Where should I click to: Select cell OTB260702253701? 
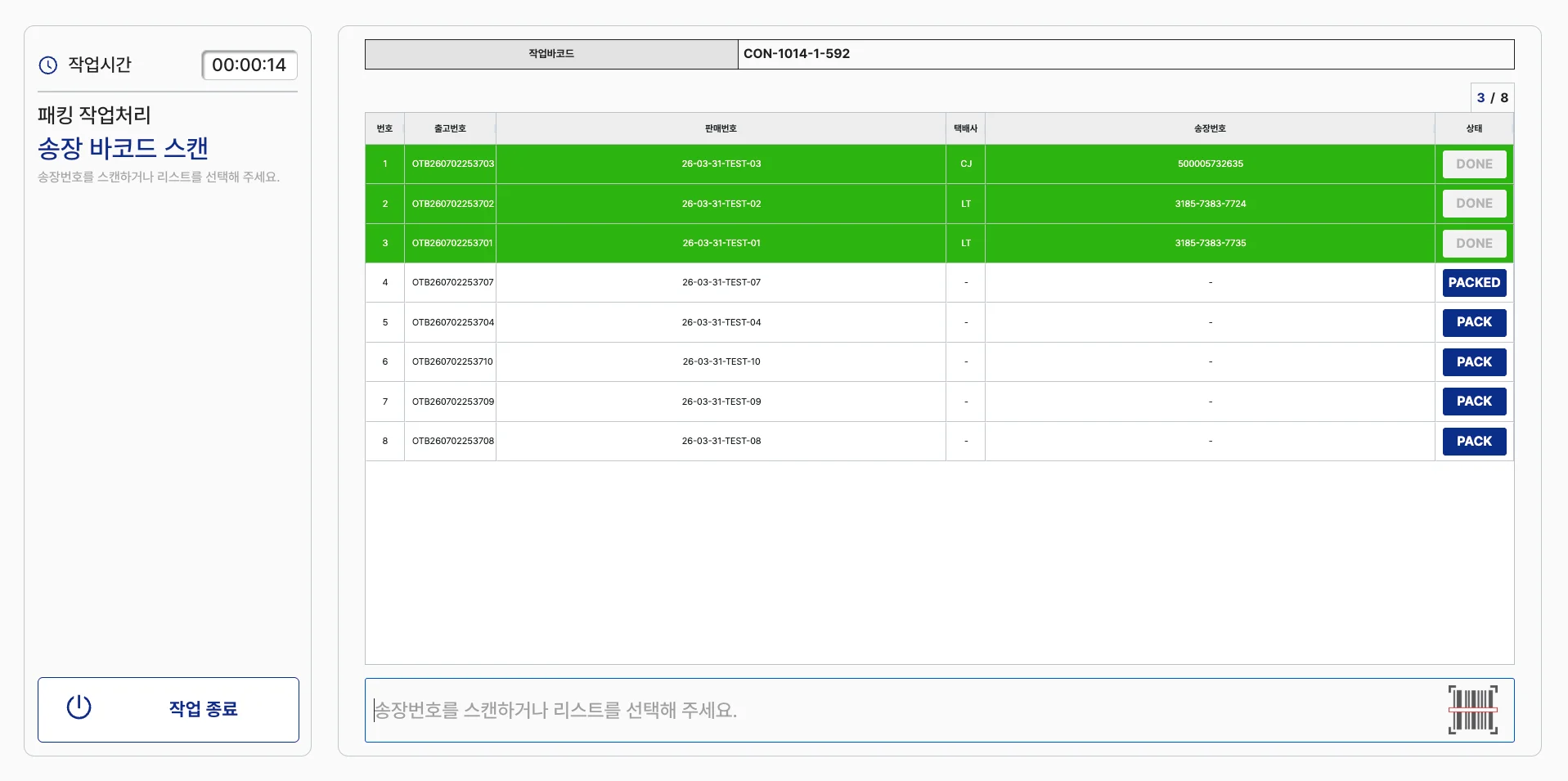click(452, 243)
